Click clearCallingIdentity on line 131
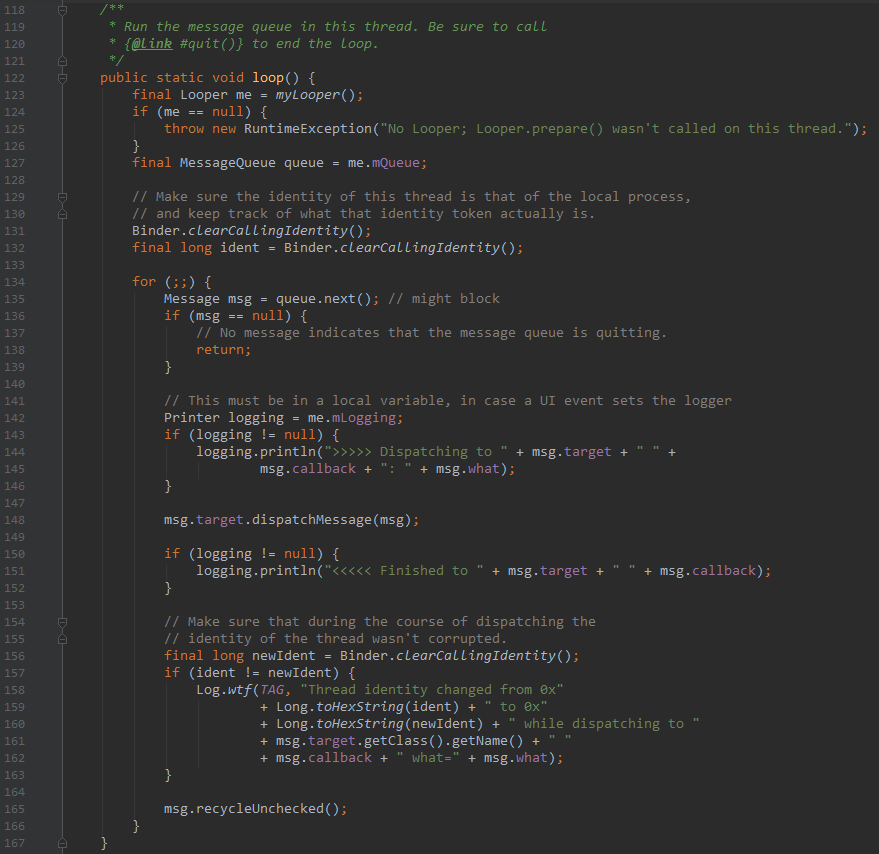This screenshot has height=854, width=879. [268, 230]
